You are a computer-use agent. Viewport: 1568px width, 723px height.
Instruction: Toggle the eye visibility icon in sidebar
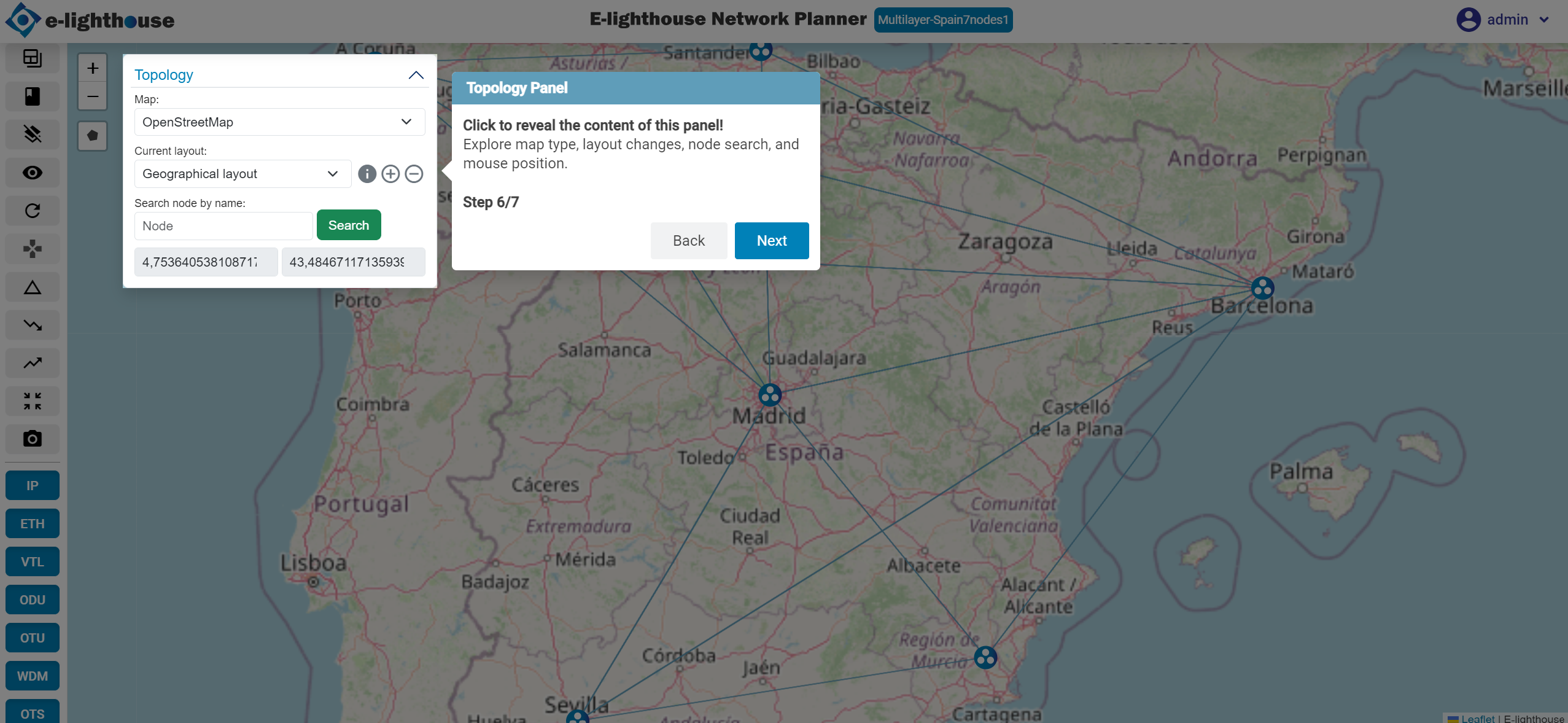pos(32,173)
